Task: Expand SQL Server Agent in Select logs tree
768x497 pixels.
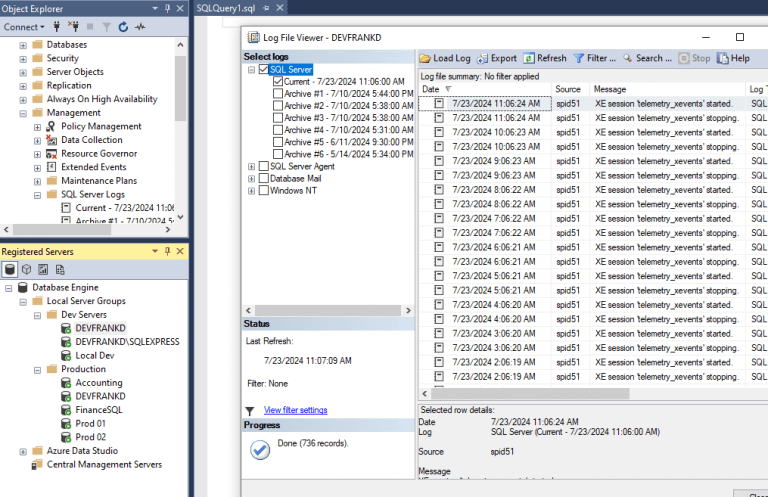Action: pyautogui.click(x=251, y=166)
